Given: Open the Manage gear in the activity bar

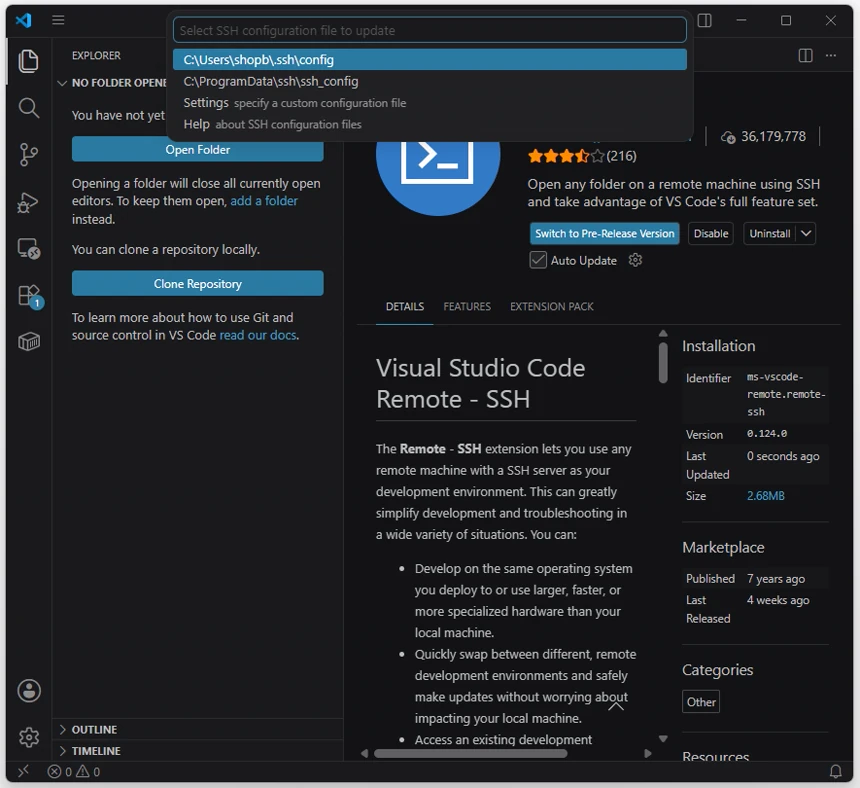Looking at the screenshot, I should tap(29, 737).
